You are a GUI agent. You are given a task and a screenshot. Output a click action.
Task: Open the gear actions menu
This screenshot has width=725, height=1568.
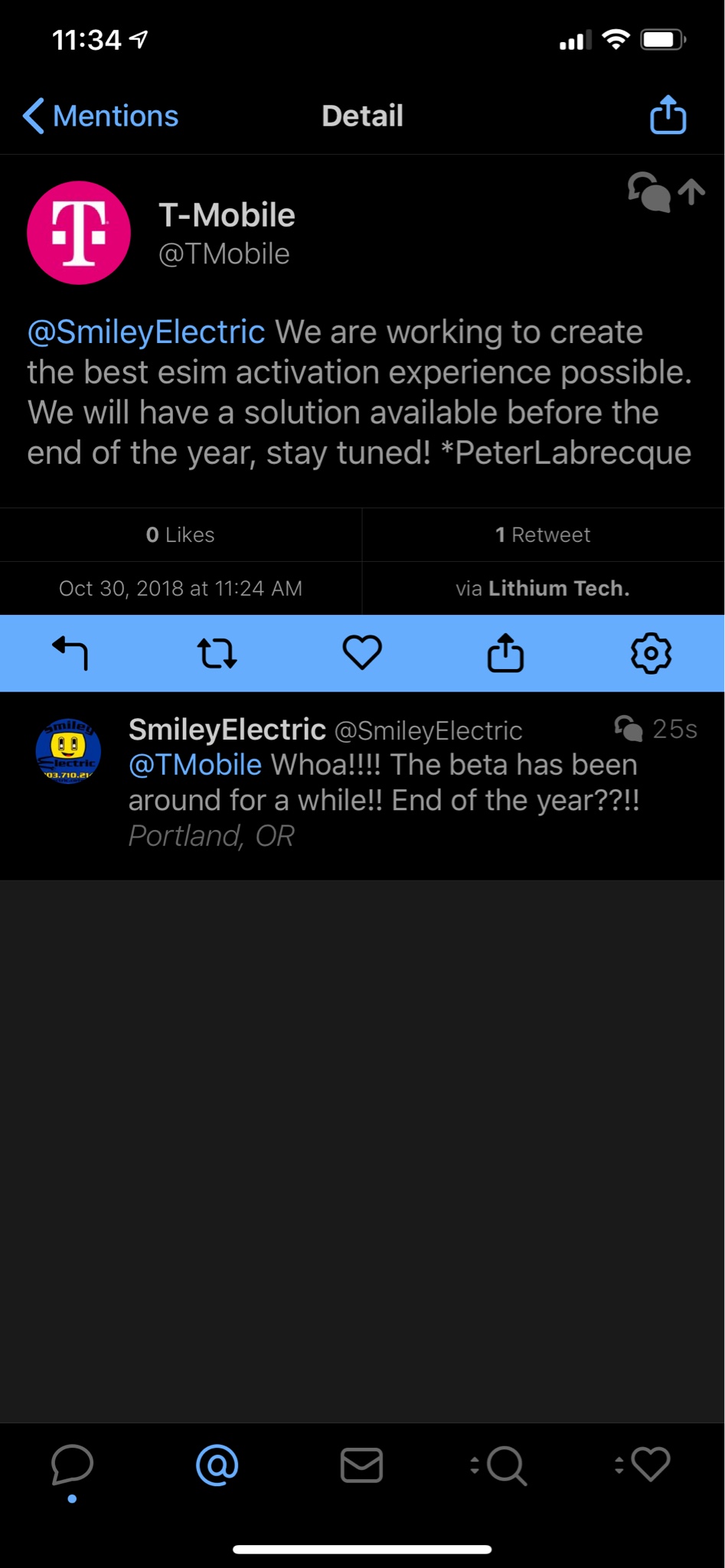[651, 653]
